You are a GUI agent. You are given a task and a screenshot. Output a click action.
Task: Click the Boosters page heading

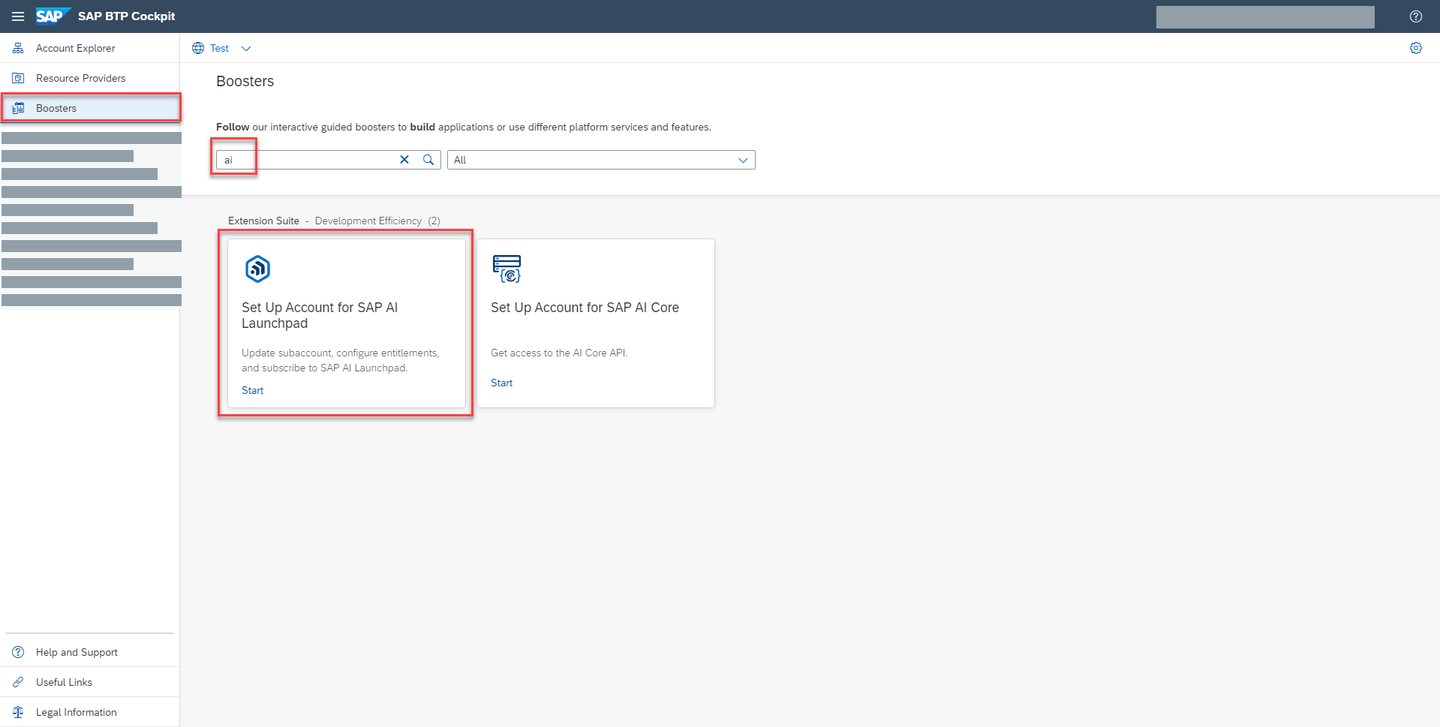[x=245, y=81]
